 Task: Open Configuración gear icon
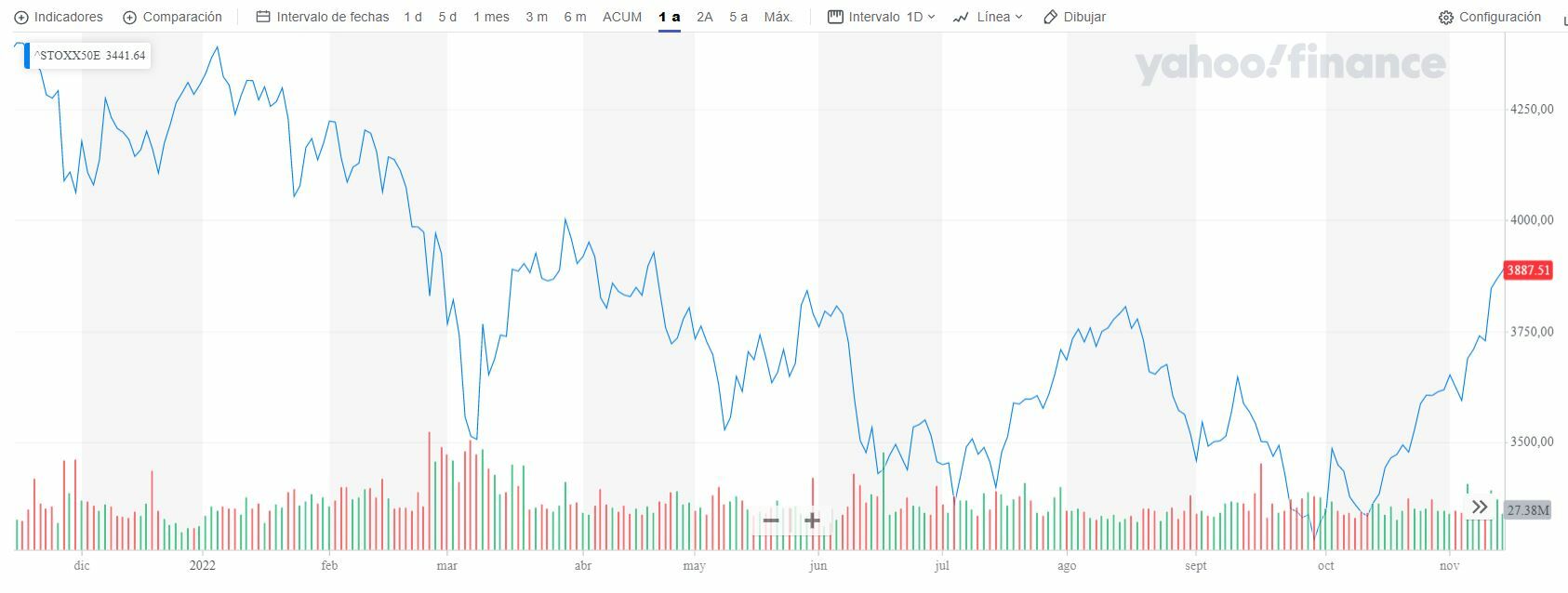[1445, 18]
